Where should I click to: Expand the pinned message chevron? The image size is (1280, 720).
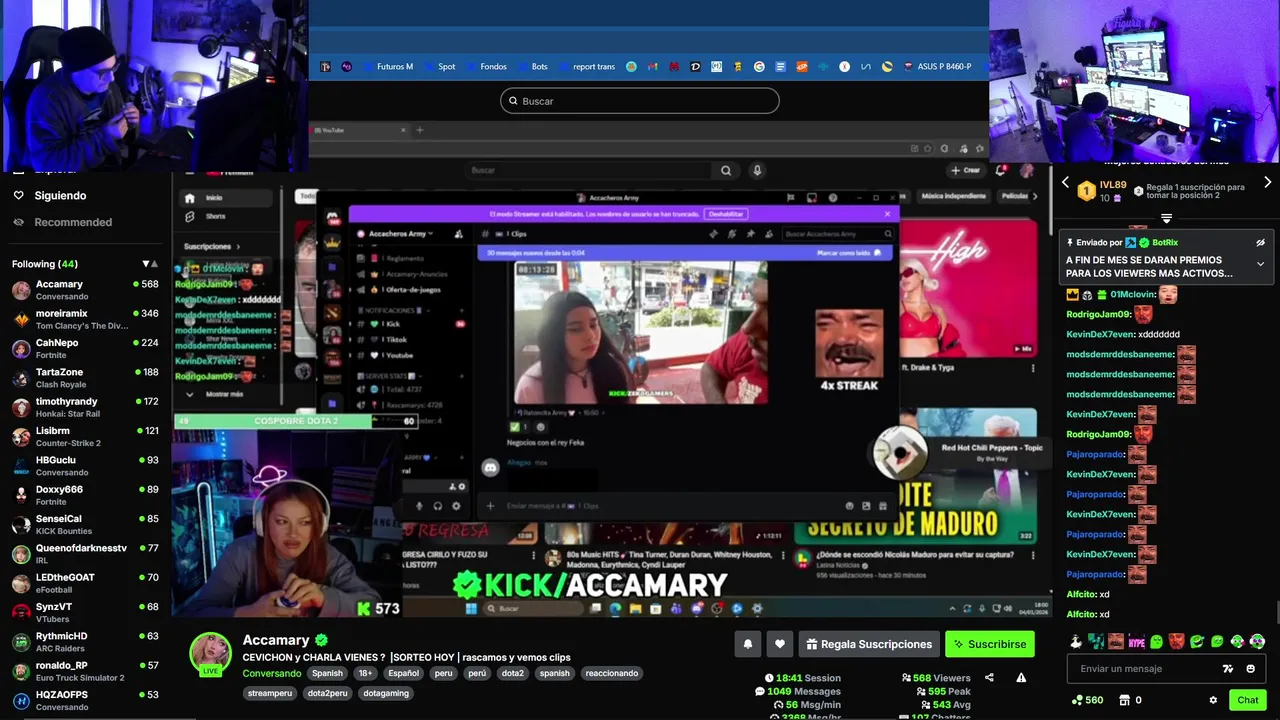point(1260,264)
